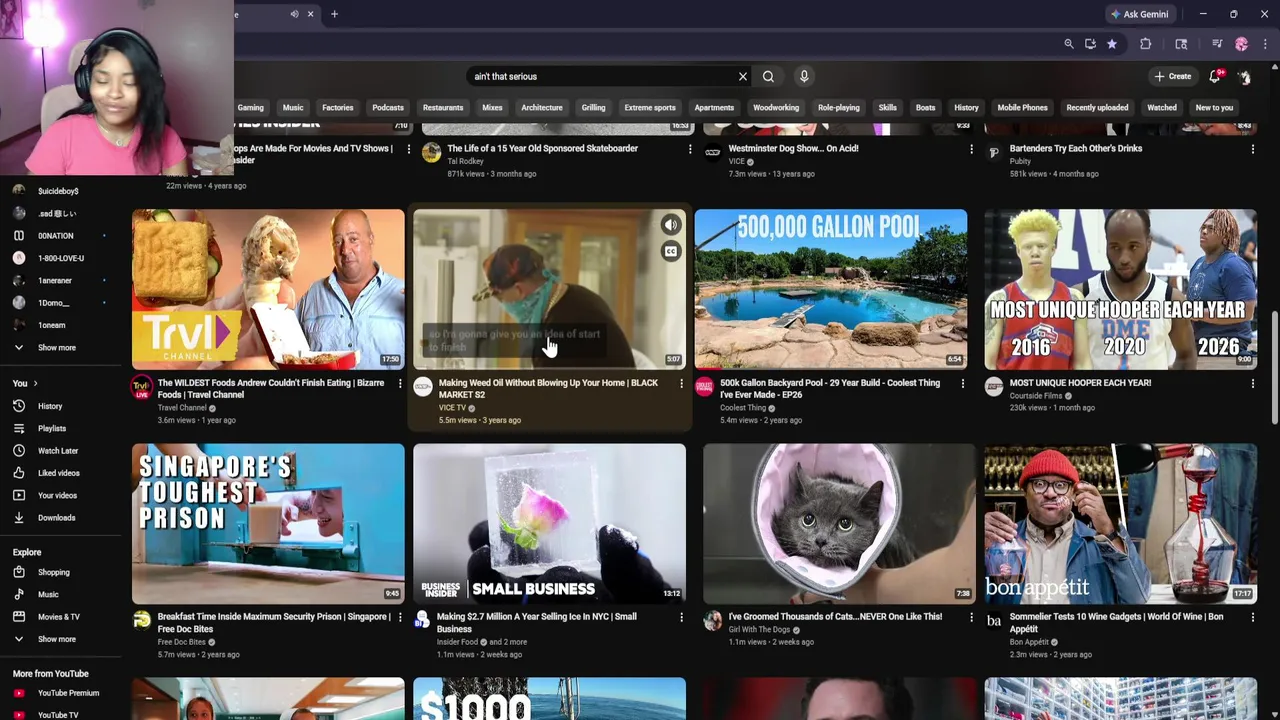1280x720 pixels.
Task: Open Bon Appétit channel link
Action: (1029, 642)
